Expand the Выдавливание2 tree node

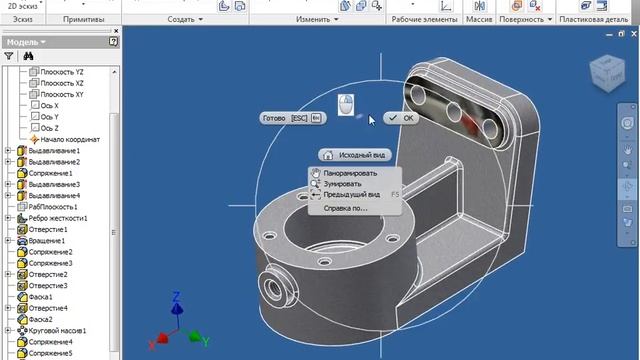click(x=8, y=162)
